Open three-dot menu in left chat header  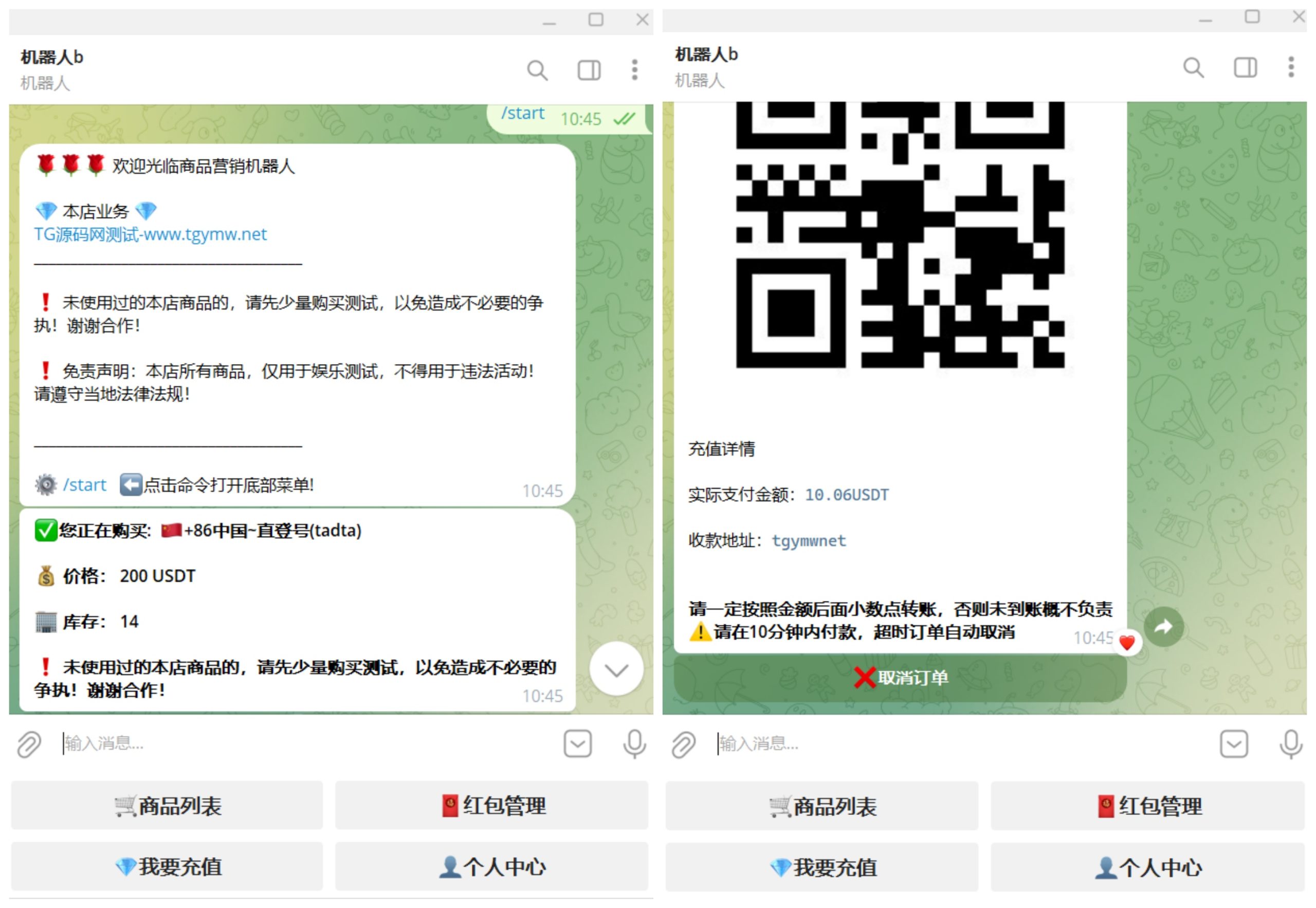tap(634, 70)
